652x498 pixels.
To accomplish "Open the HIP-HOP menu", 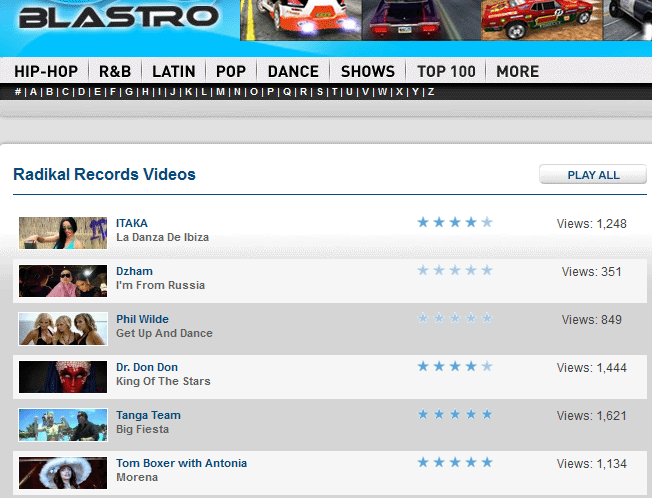I will (46, 71).
